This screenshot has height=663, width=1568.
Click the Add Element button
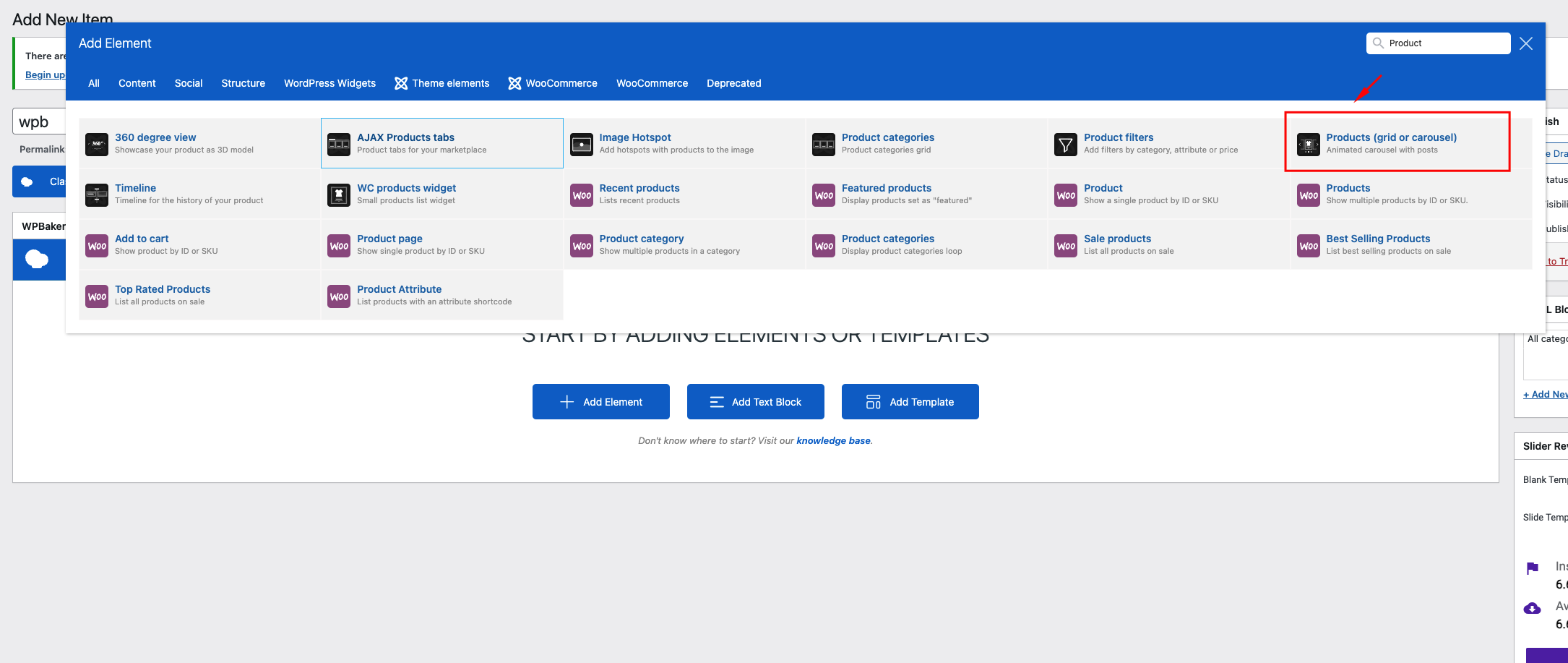click(x=601, y=401)
